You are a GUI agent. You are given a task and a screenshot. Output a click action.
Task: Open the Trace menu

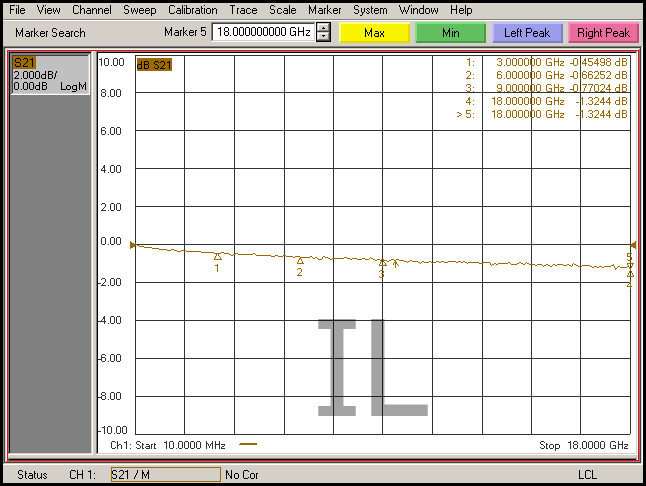pyautogui.click(x=243, y=10)
